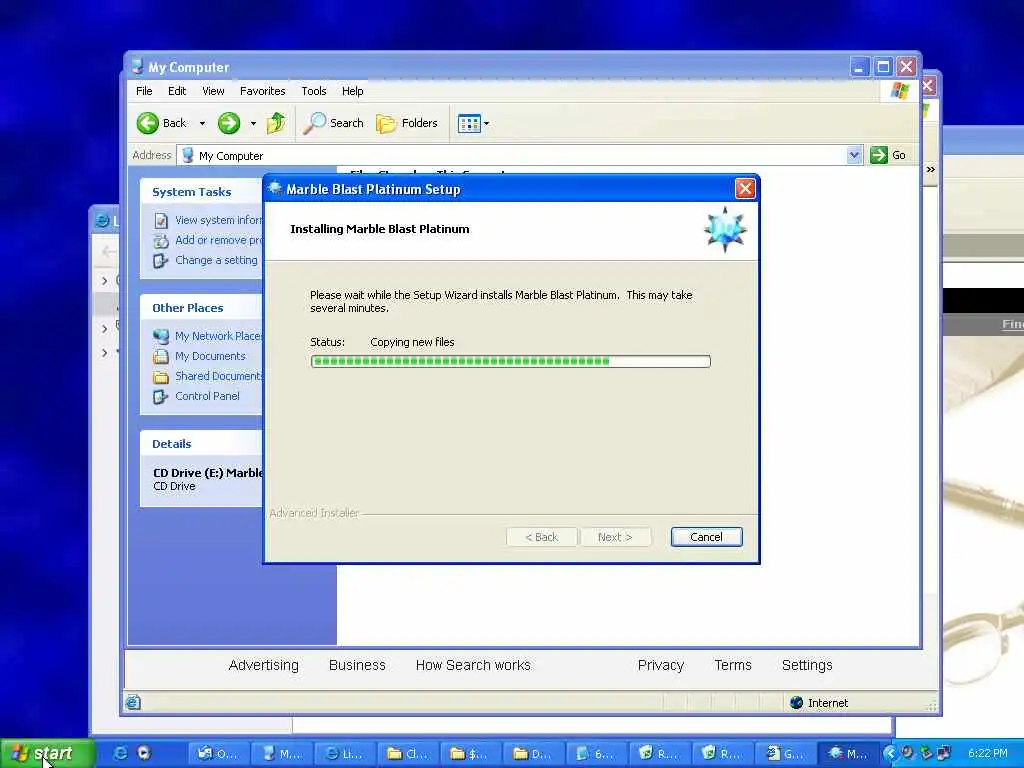Click the Control Panel icon
Image resolution: width=1024 pixels, height=768 pixels.
click(161, 396)
